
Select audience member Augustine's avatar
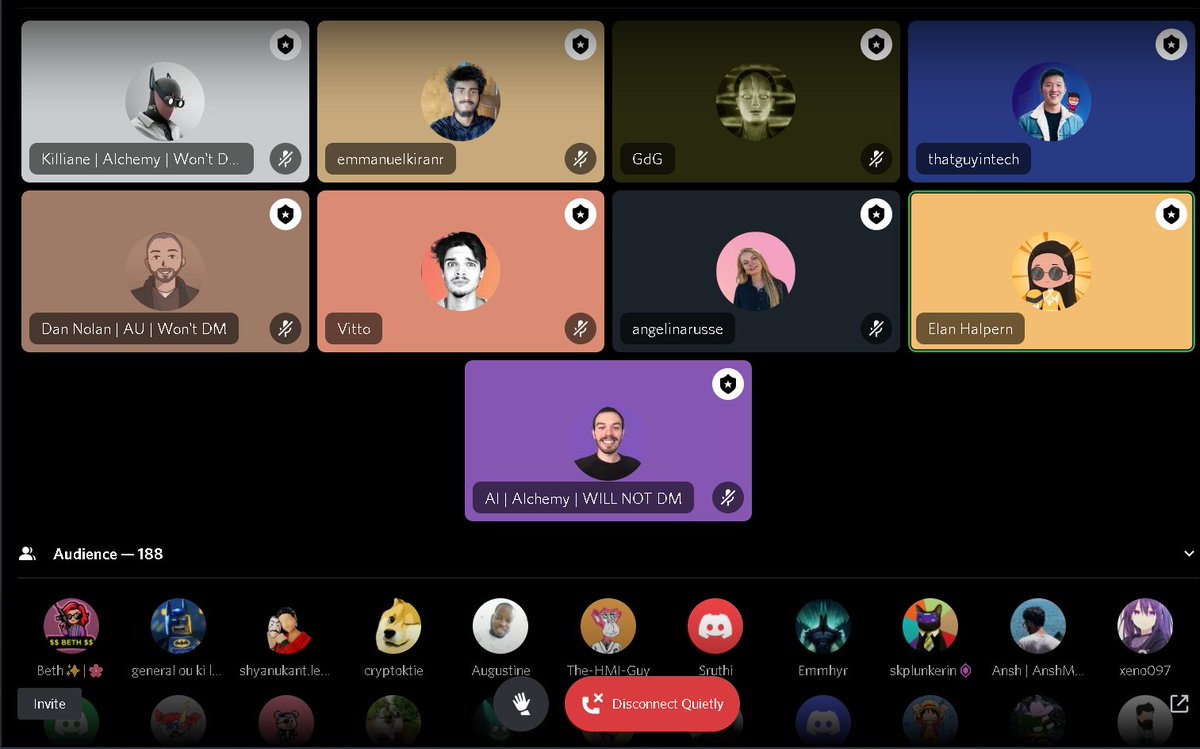coord(500,627)
